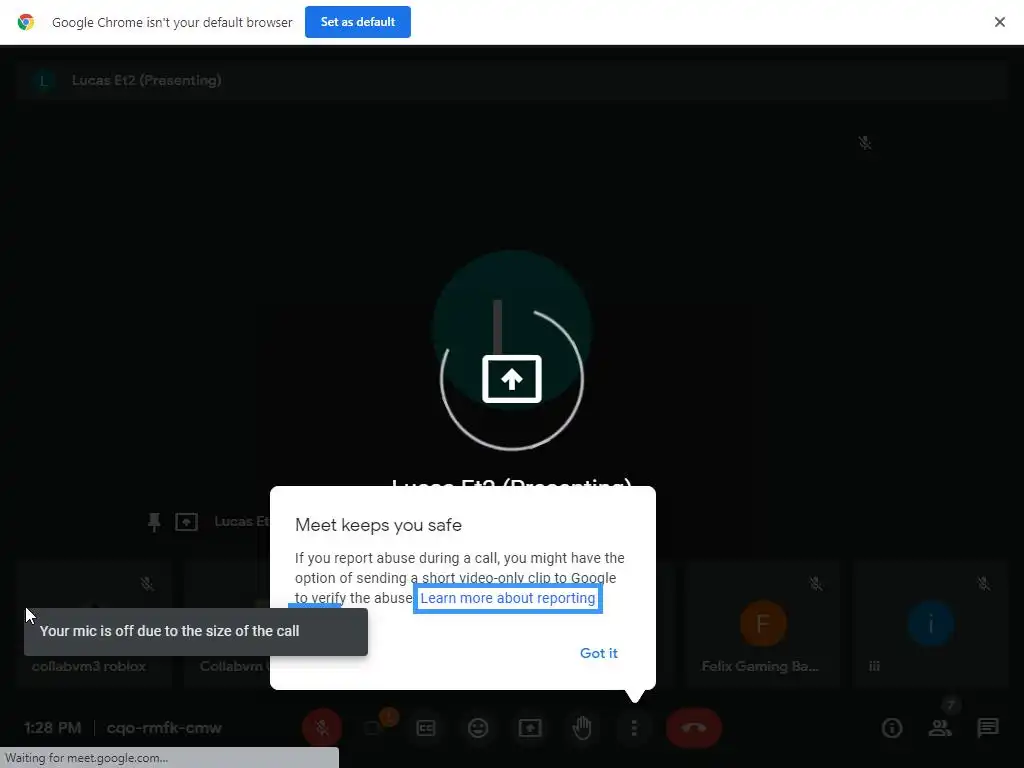Click the mic off tooltip message
This screenshot has width=1024, height=768.
tap(195, 631)
